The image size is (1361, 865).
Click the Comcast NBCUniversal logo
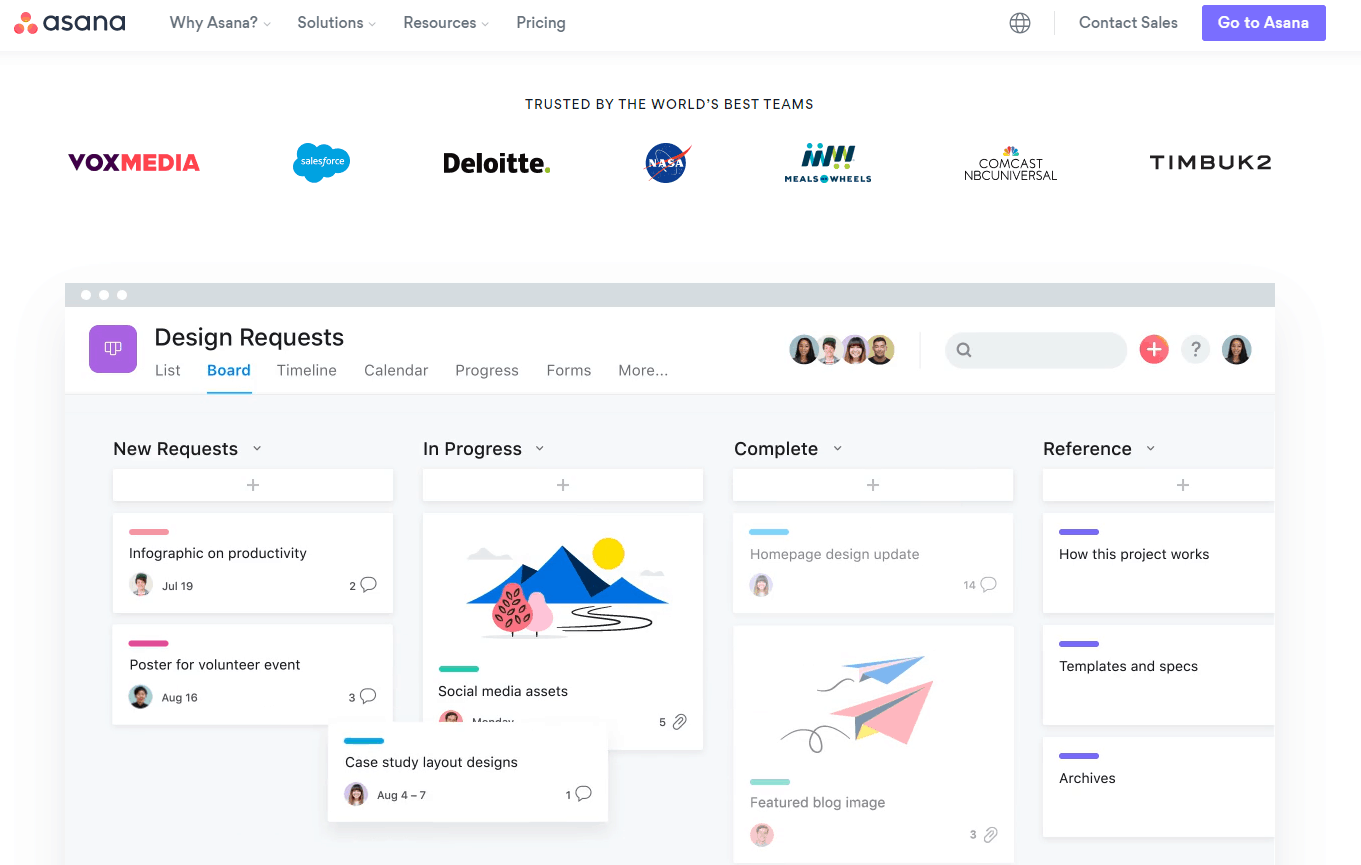tap(1010, 164)
